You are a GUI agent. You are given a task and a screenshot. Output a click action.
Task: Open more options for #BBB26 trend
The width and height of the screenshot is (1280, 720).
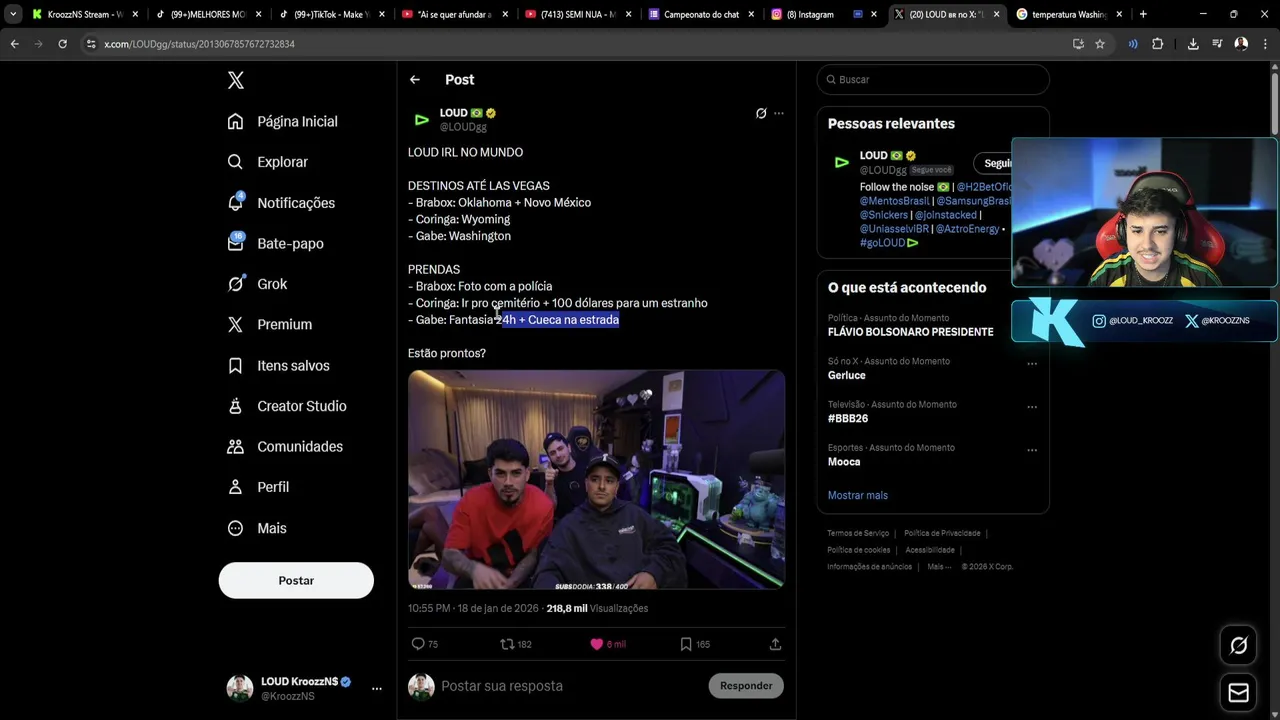point(1032,406)
